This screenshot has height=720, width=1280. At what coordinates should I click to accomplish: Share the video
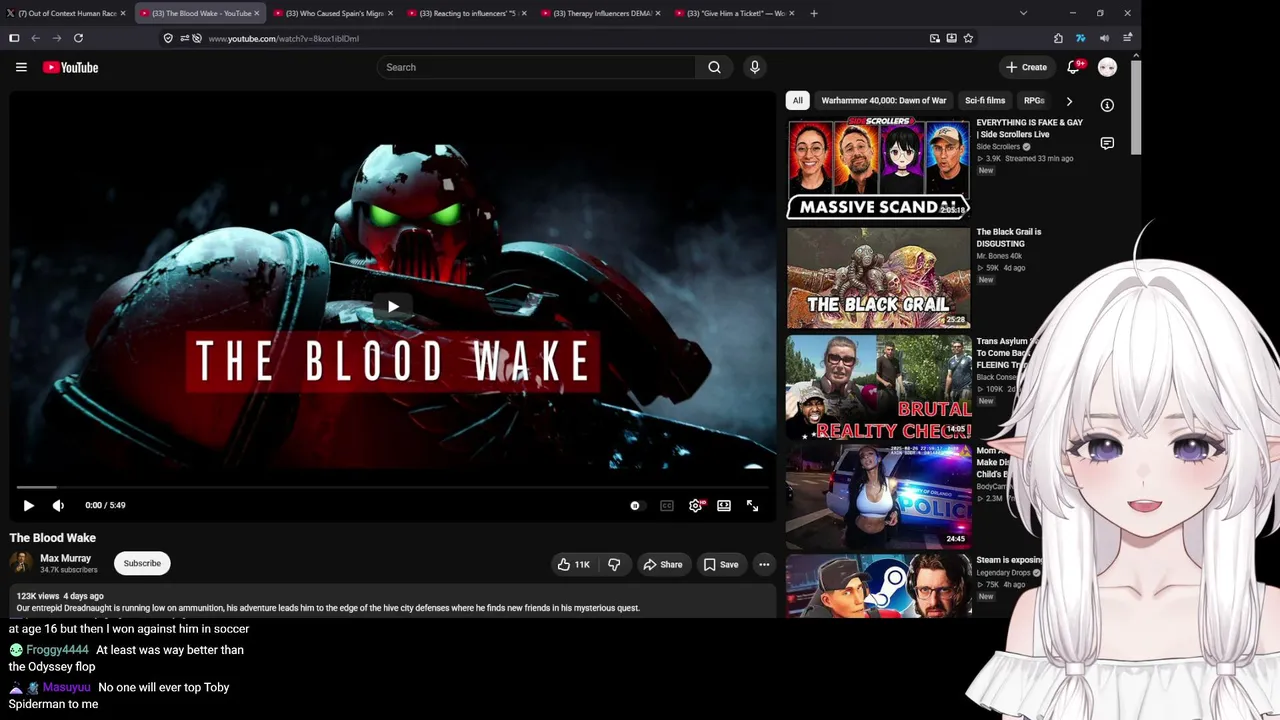[x=663, y=564]
